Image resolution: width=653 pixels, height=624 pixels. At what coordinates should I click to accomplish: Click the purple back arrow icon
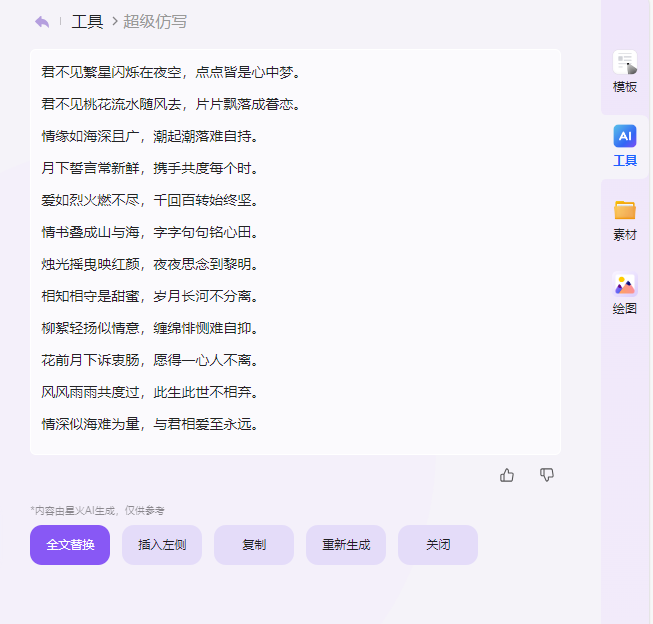click(x=42, y=22)
